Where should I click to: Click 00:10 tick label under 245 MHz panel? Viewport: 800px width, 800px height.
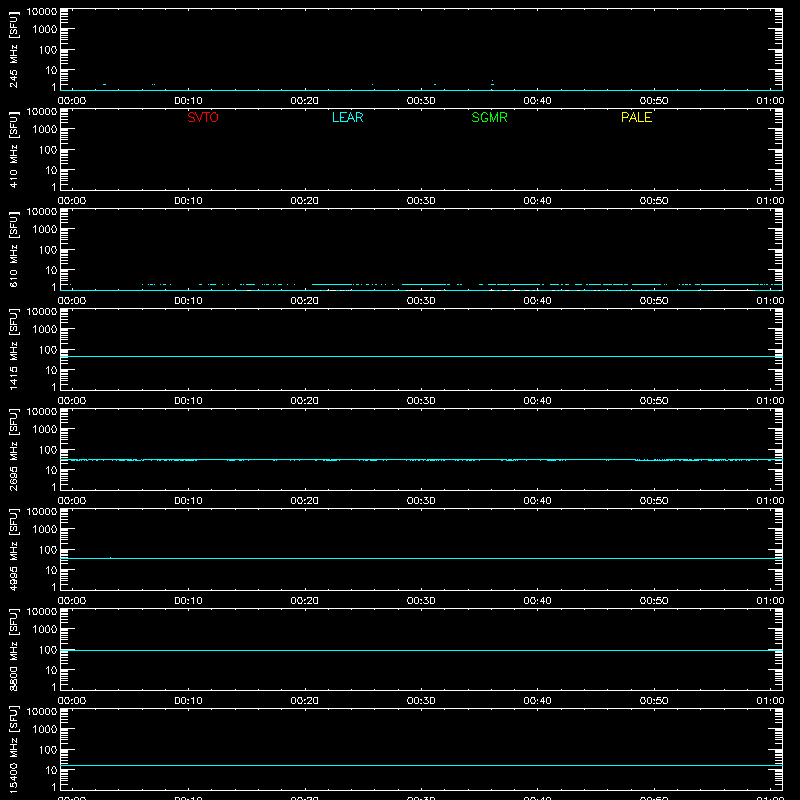pos(188,101)
